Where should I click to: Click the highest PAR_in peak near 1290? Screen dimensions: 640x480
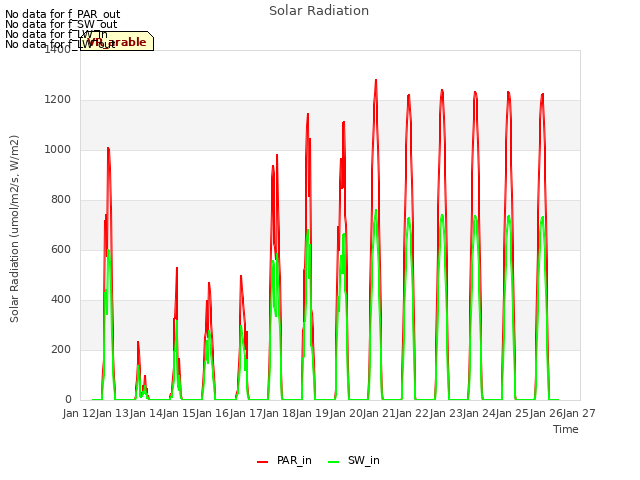[x=376, y=80]
